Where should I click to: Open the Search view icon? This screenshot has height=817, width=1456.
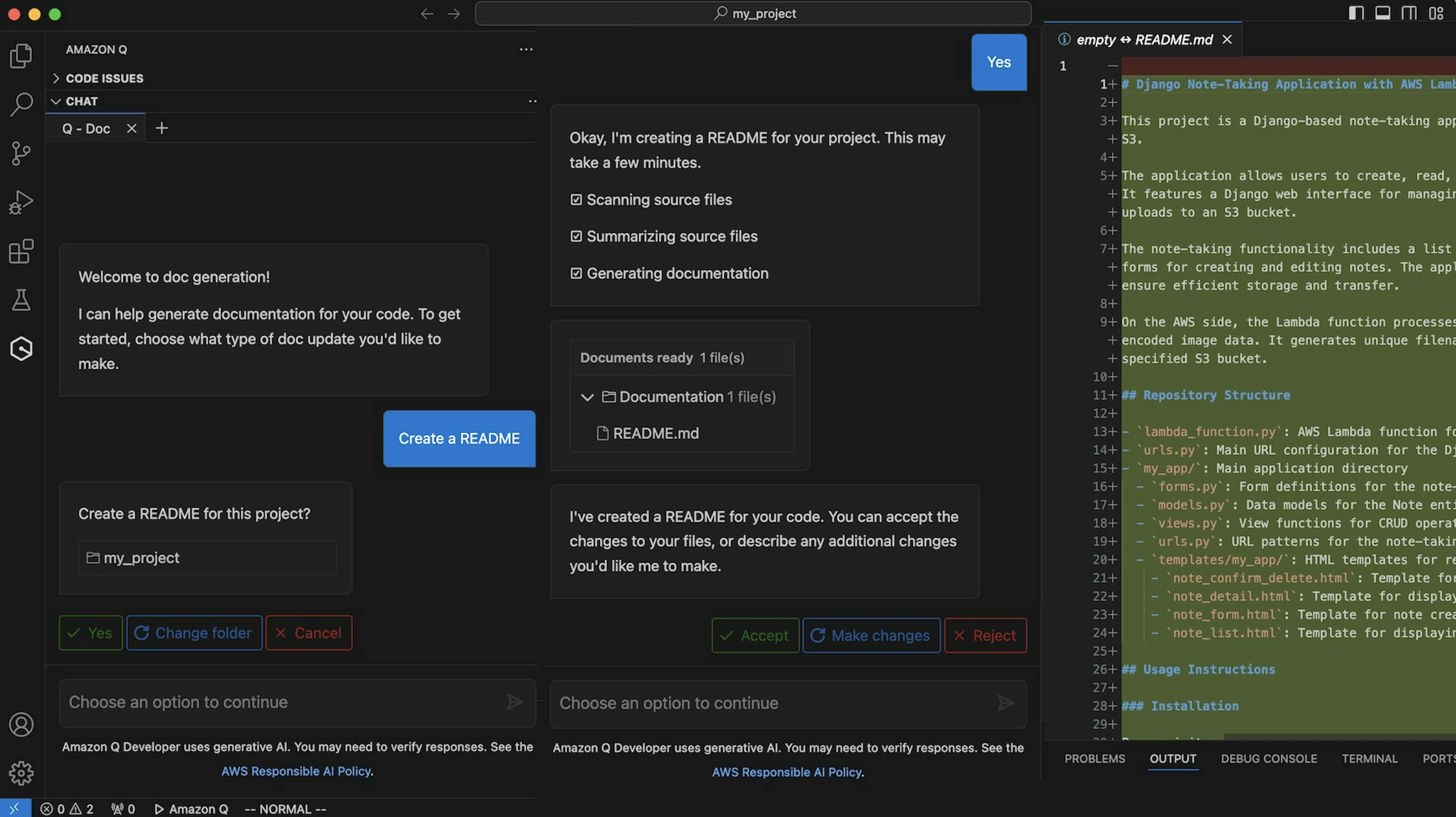(21, 104)
